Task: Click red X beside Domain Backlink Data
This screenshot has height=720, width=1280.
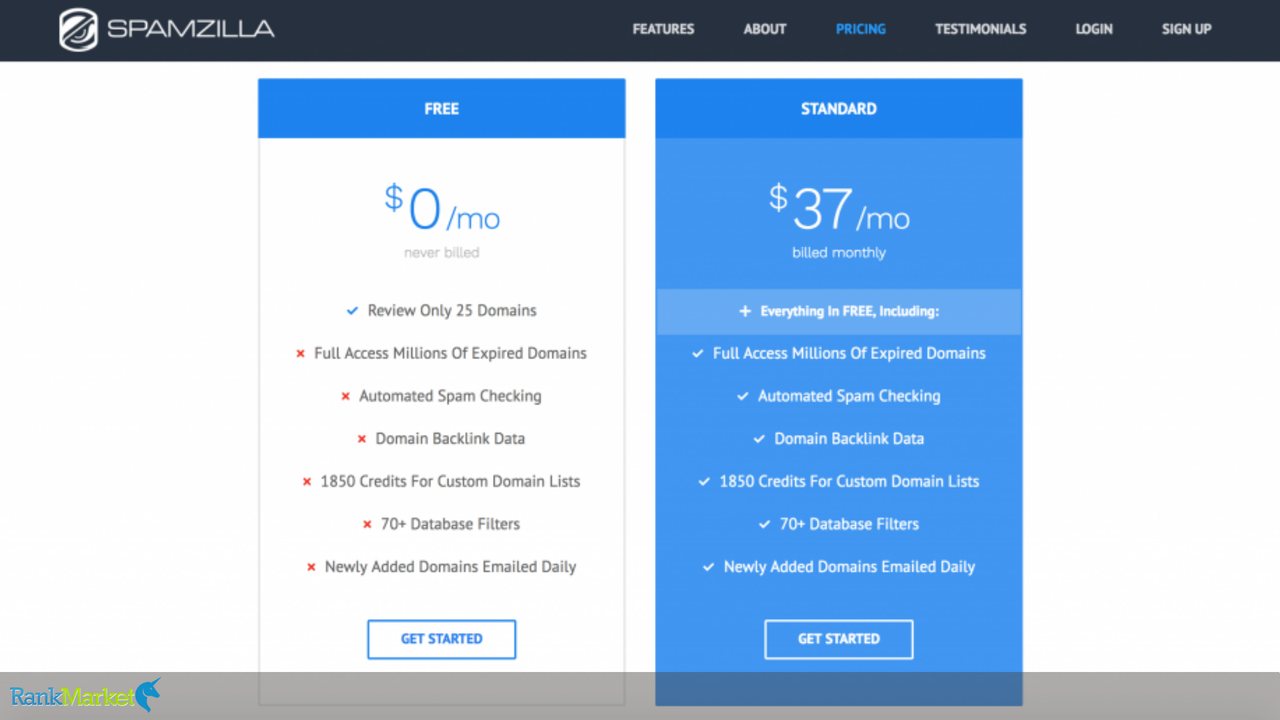Action: point(362,439)
